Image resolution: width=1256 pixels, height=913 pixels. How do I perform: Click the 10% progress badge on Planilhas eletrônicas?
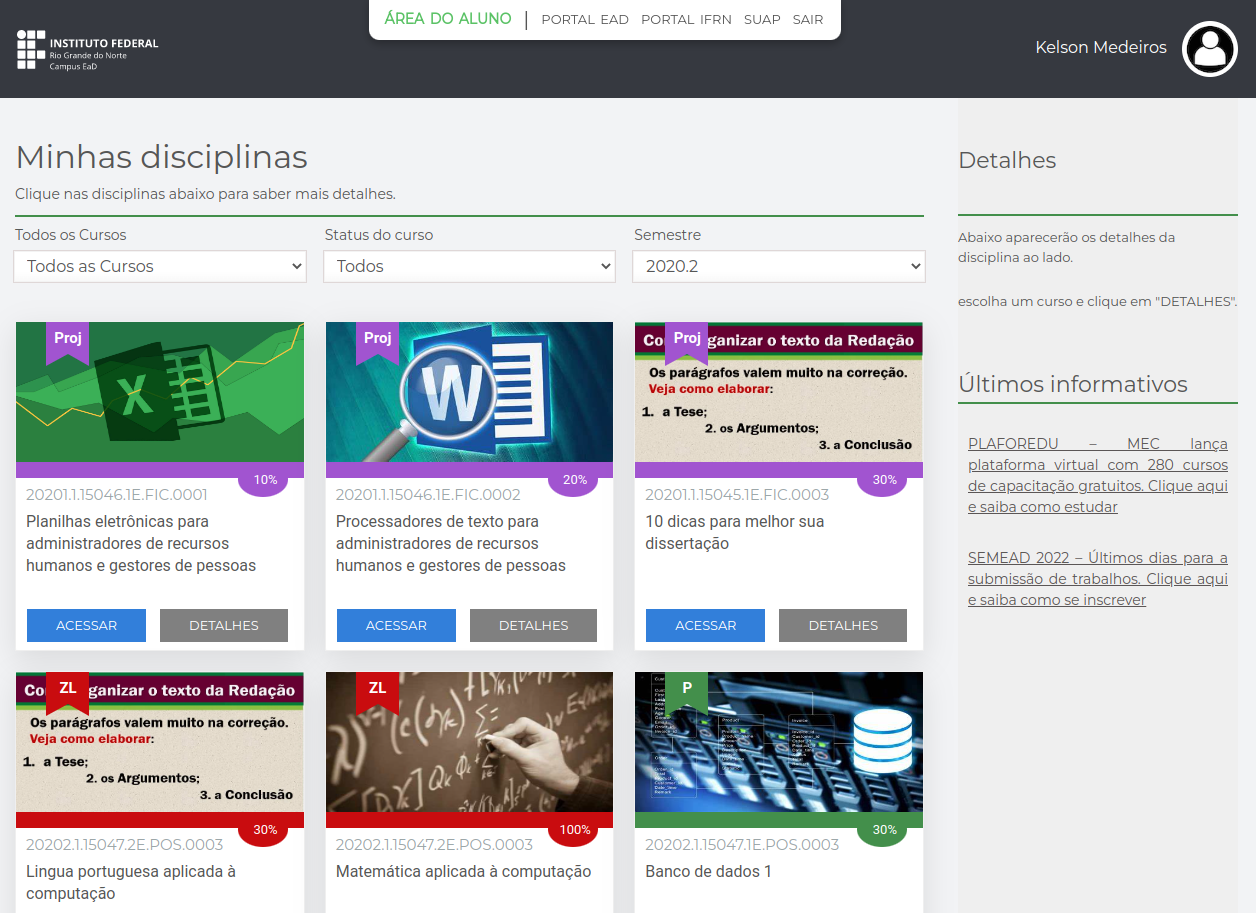[x=265, y=480]
